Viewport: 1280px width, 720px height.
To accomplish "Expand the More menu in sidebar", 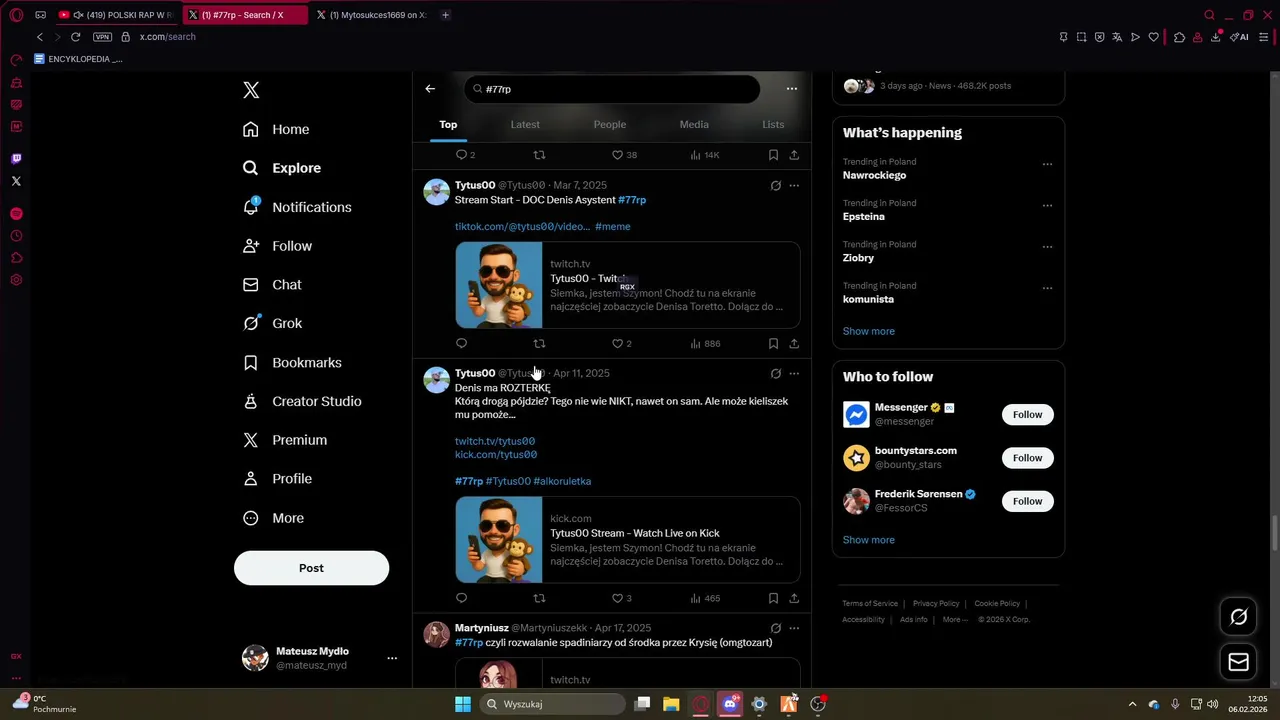I will pos(273,518).
